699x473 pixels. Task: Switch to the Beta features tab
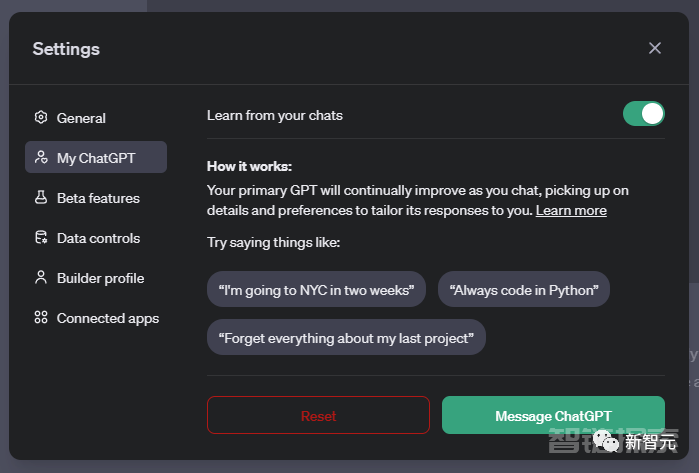click(96, 197)
